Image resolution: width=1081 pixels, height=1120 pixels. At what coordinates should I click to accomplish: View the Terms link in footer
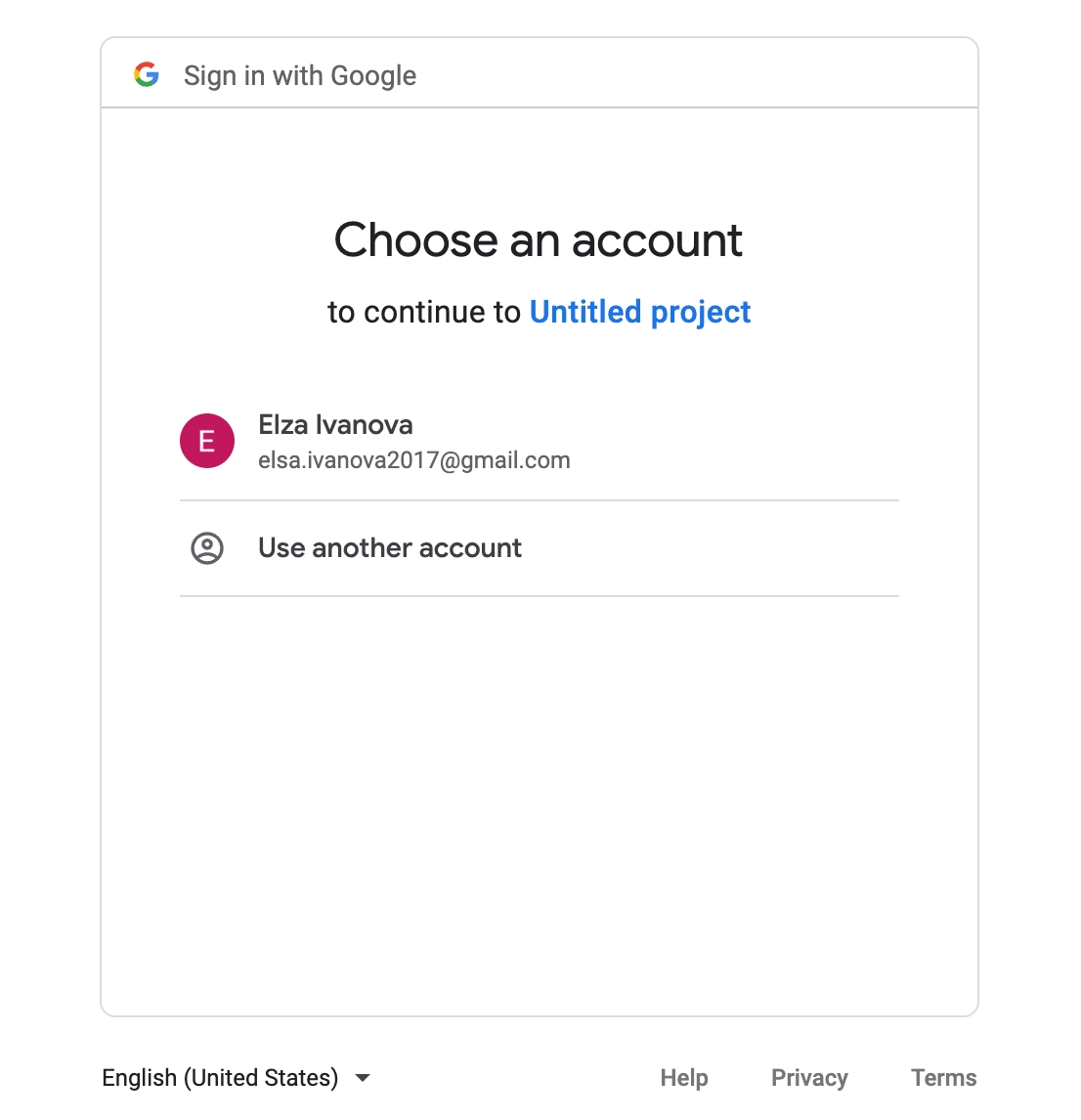(x=943, y=1078)
